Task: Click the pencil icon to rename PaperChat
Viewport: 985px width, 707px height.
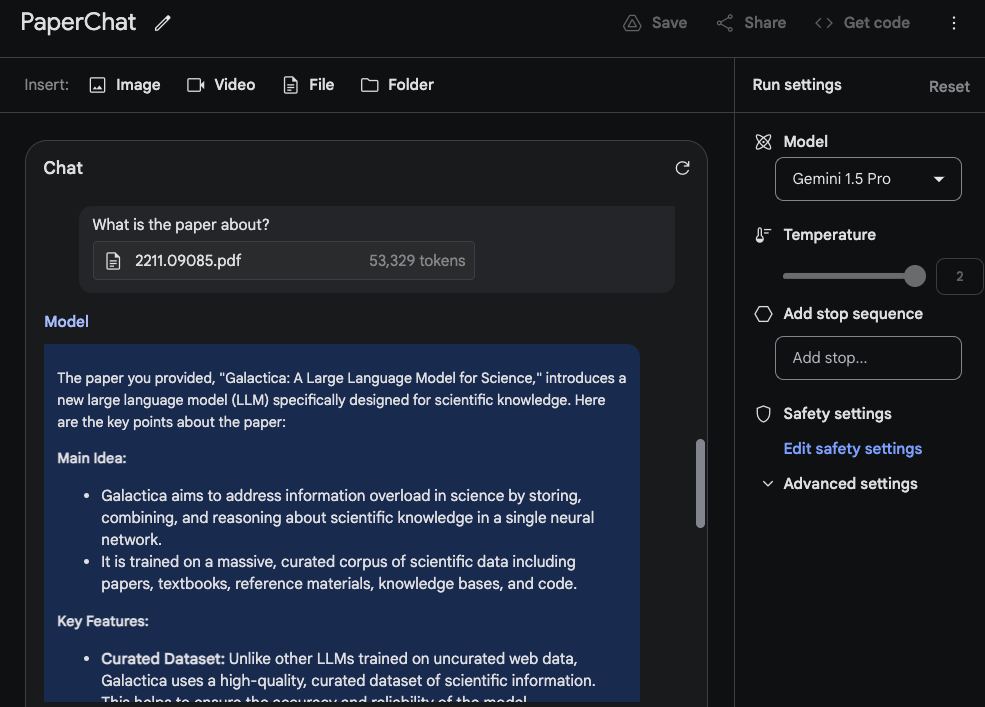Action: click(x=163, y=23)
